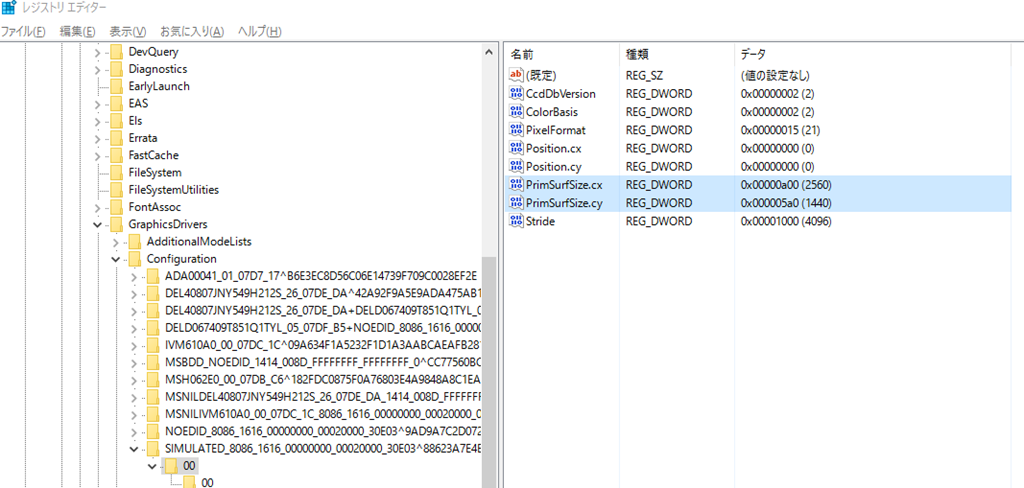Click the Stride value name
1024x488 pixels.
540,221
